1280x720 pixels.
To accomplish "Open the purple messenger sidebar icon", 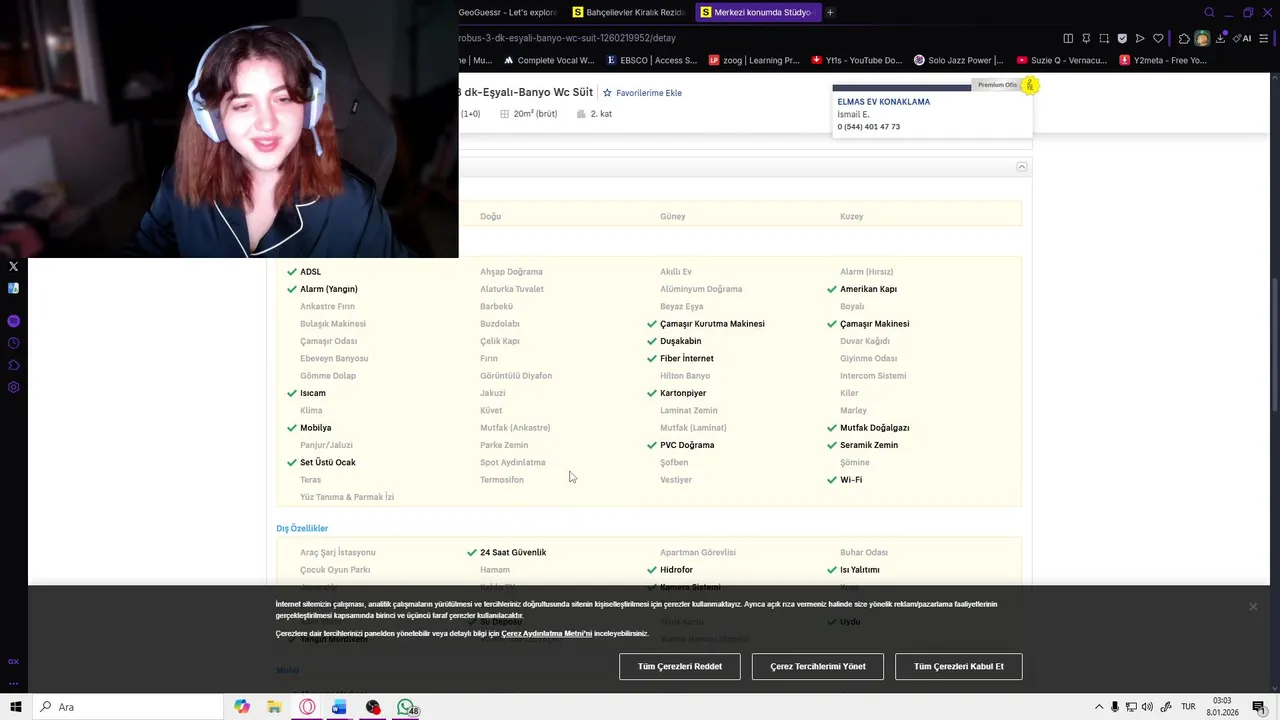I will click(x=13, y=321).
